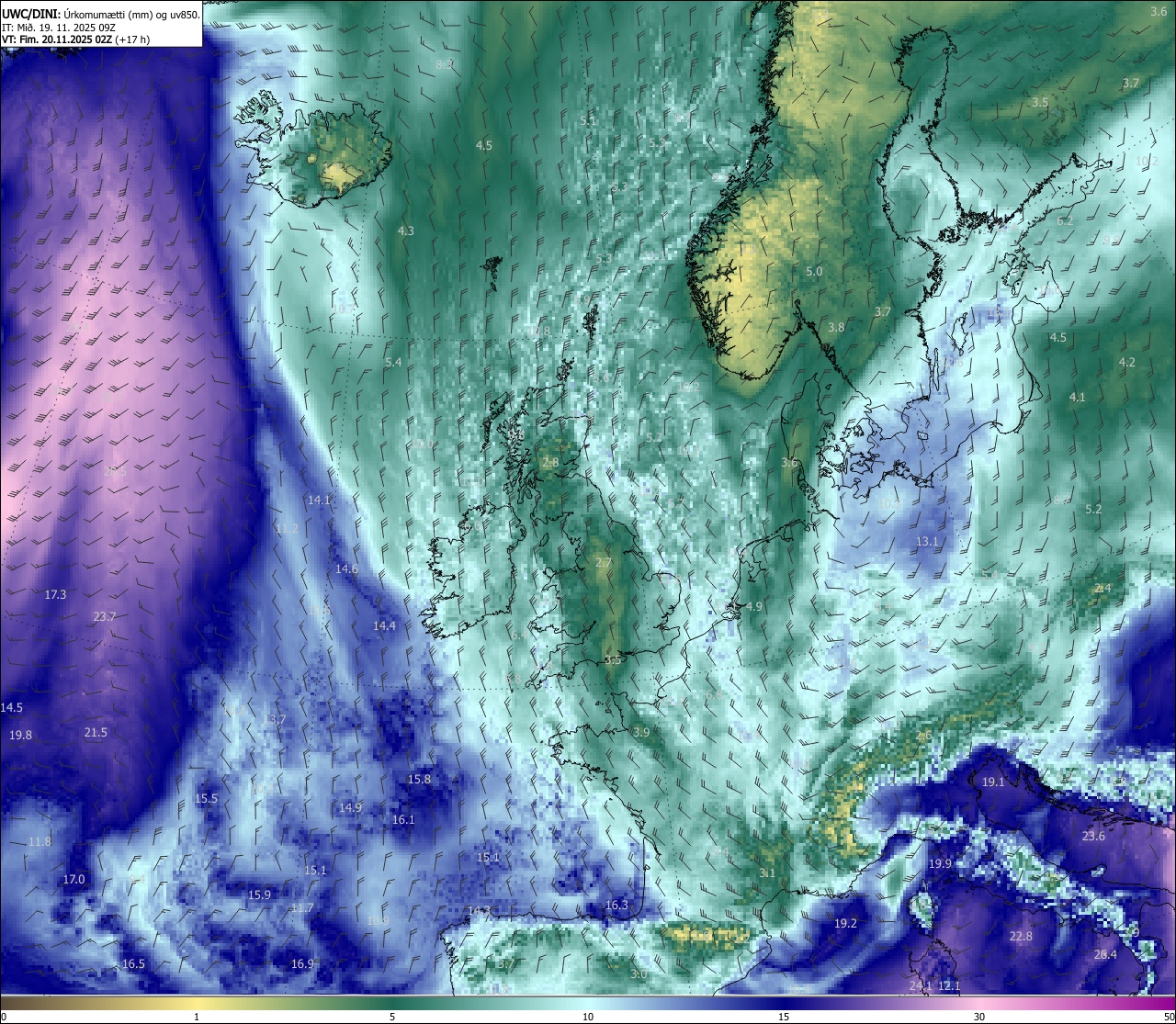Click the 14.4 value label
The image size is (1176, 1024).
pyautogui.click(x=384, y=625)
